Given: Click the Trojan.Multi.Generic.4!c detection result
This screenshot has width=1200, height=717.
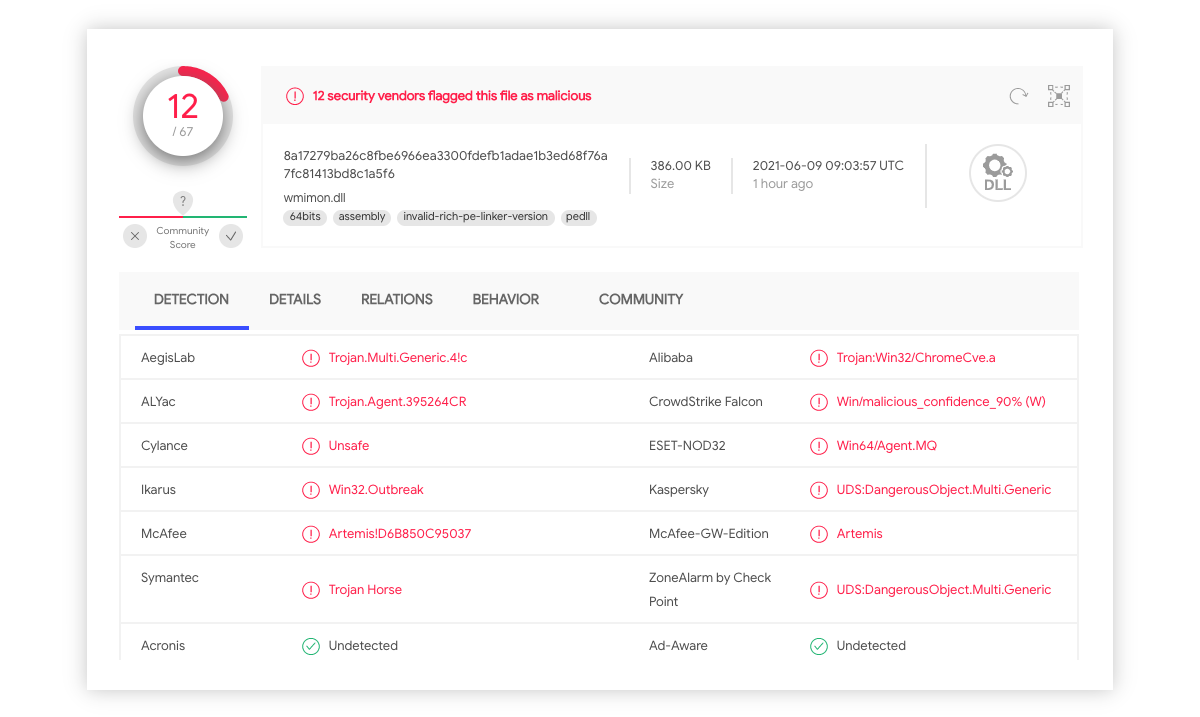Looking at the screenshot, I should pyautogui.click(x=398, y=358).
